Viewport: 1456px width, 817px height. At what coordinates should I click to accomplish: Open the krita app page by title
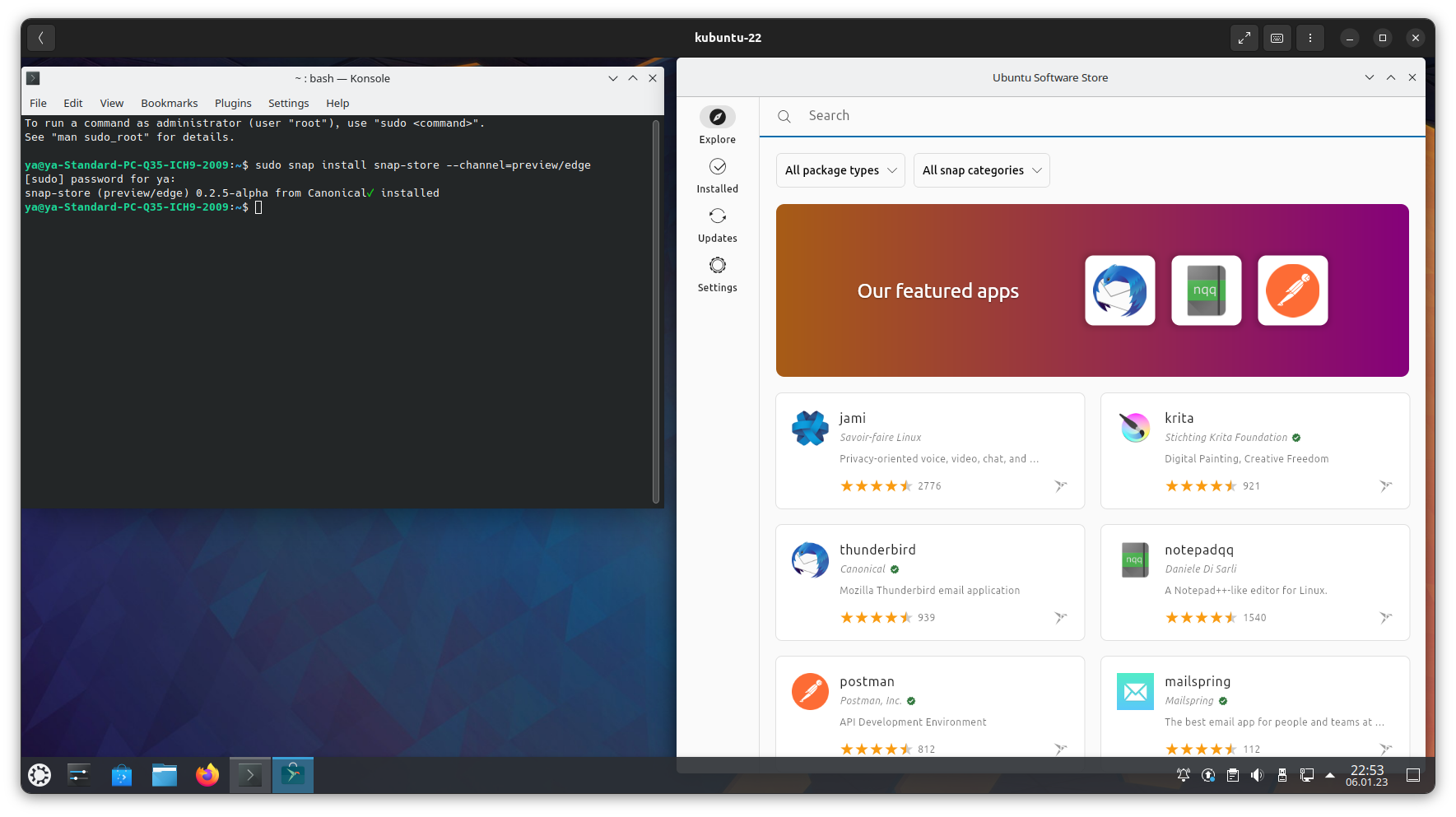coord(1179,418)
